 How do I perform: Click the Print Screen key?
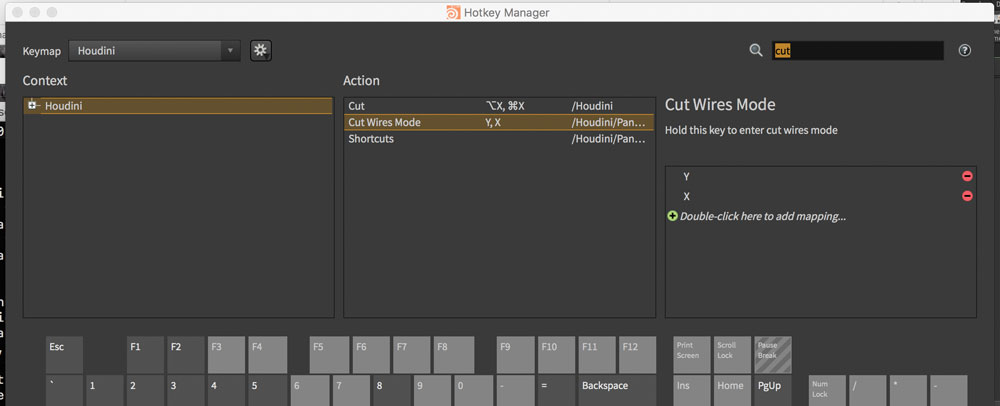[x=692, y=355]
